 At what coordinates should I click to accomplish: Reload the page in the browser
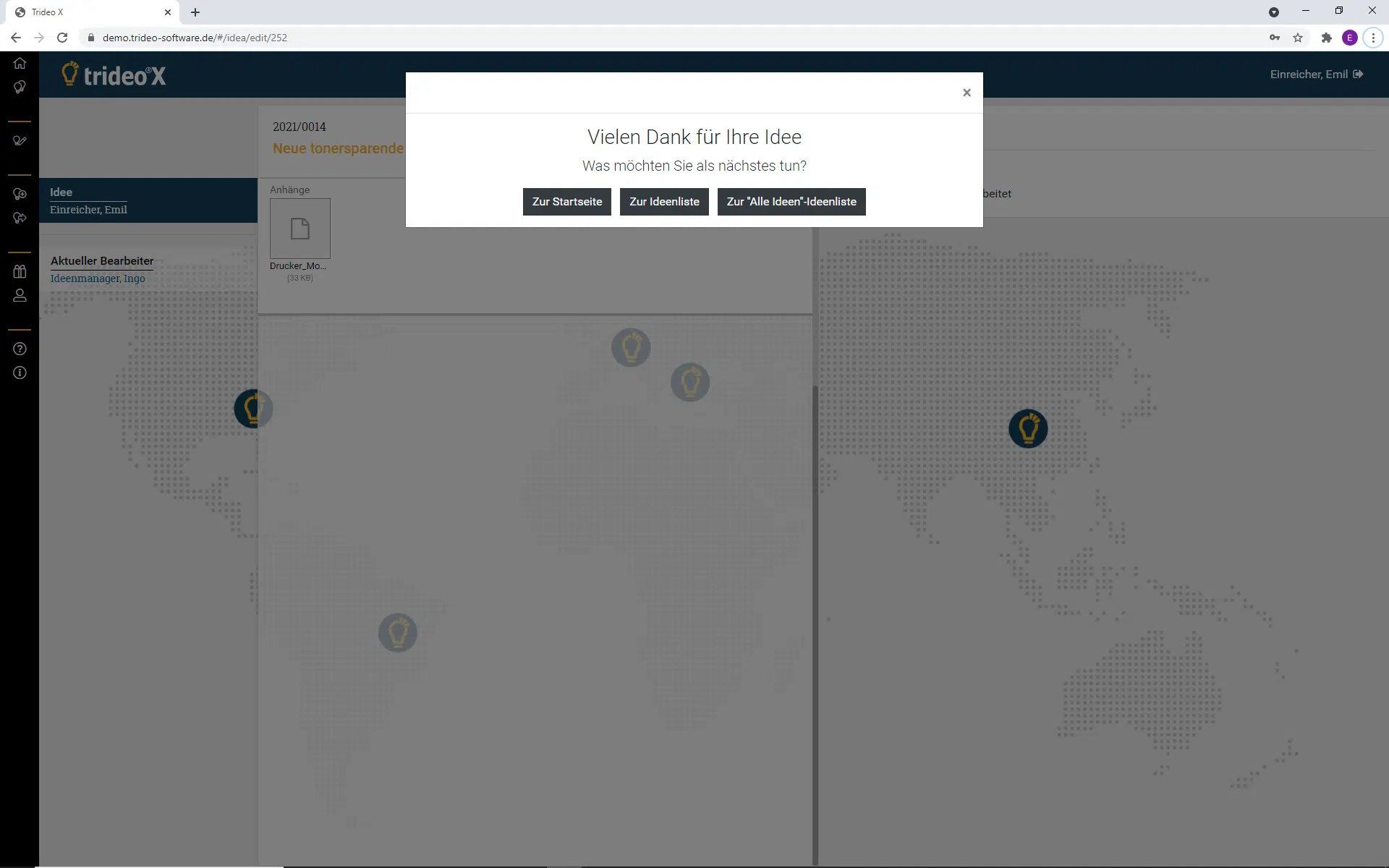pos(62,38)
